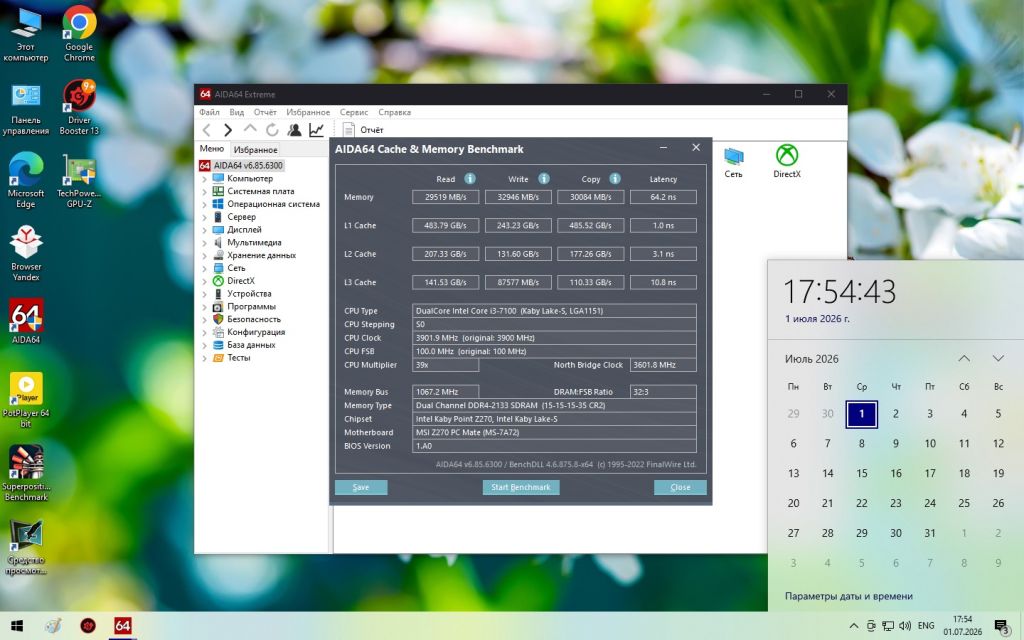Expand the Операционная система tree node
Viewport: 1024px width, 640px height.
point(204,204)
